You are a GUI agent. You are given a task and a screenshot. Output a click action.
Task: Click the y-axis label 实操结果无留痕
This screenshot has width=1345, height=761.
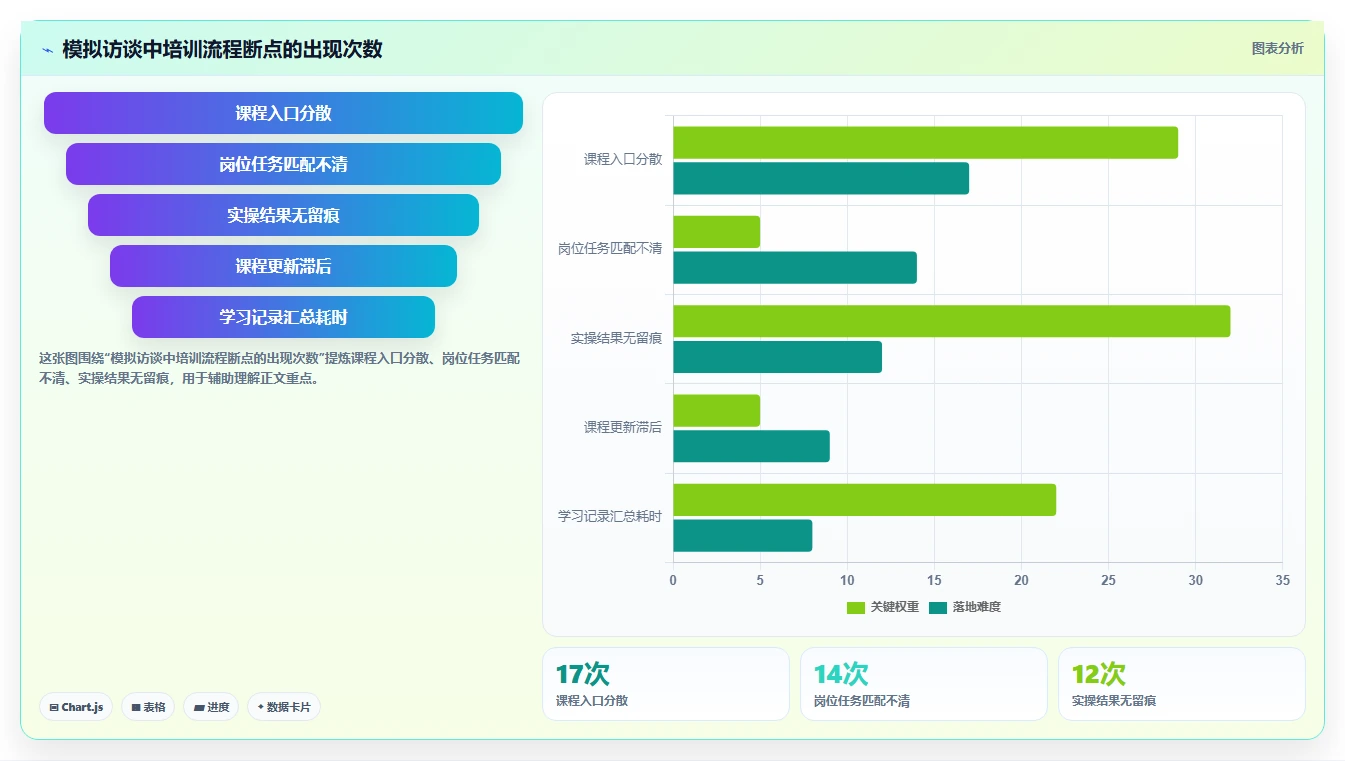point(616,338)
